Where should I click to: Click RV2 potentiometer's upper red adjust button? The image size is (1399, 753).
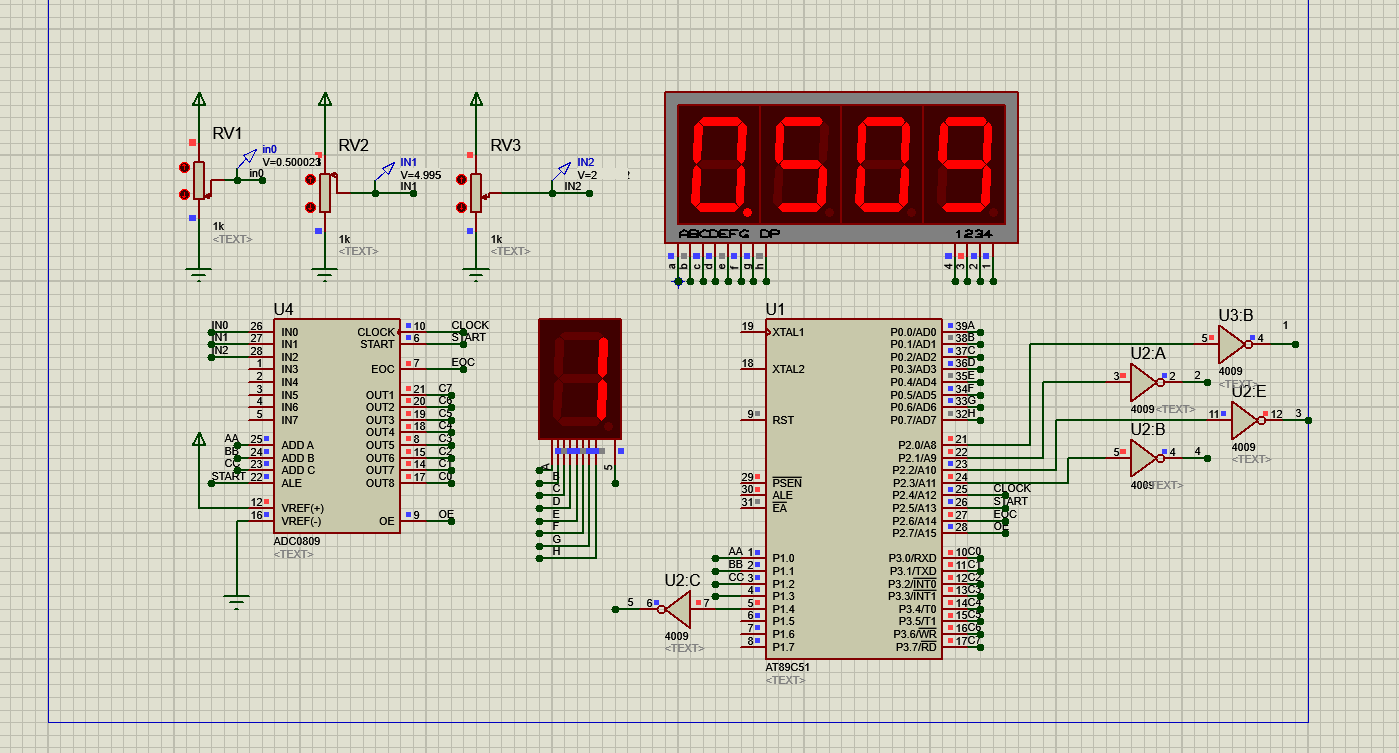[311, 179]
